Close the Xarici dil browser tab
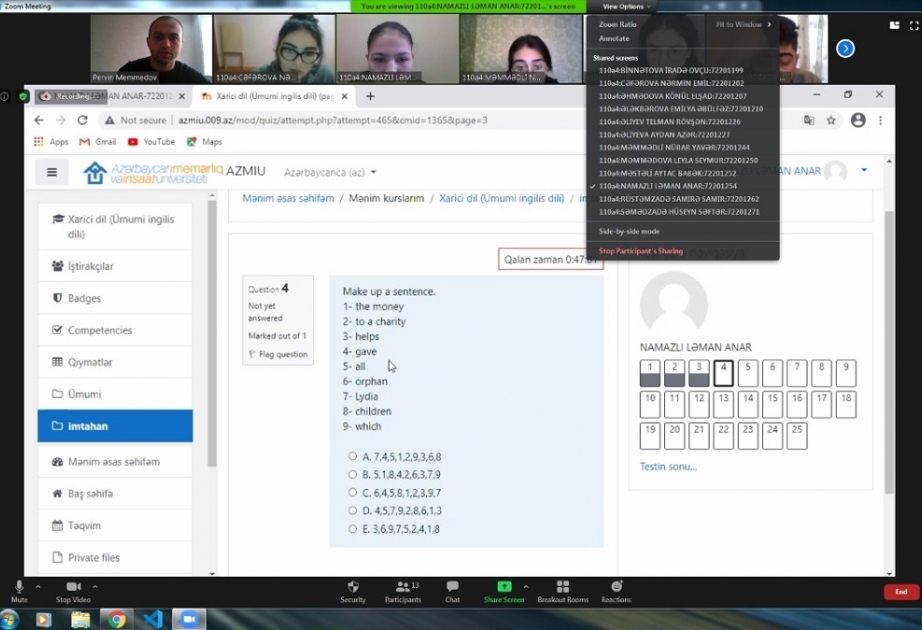922x630 pixels. (345, 96)
